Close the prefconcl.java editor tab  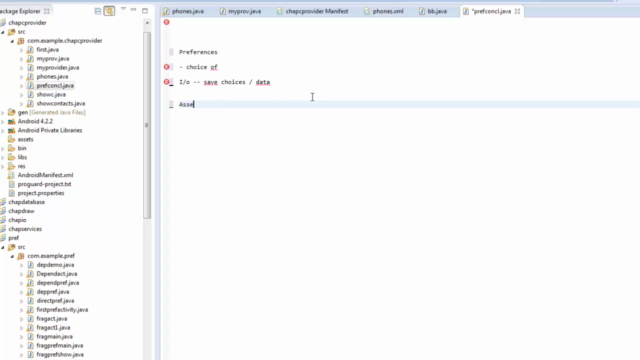click(x=517, y=11)
